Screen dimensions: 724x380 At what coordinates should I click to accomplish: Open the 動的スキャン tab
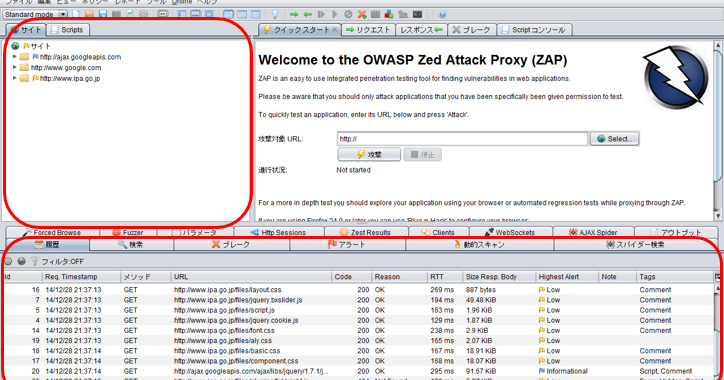point(479,244)
